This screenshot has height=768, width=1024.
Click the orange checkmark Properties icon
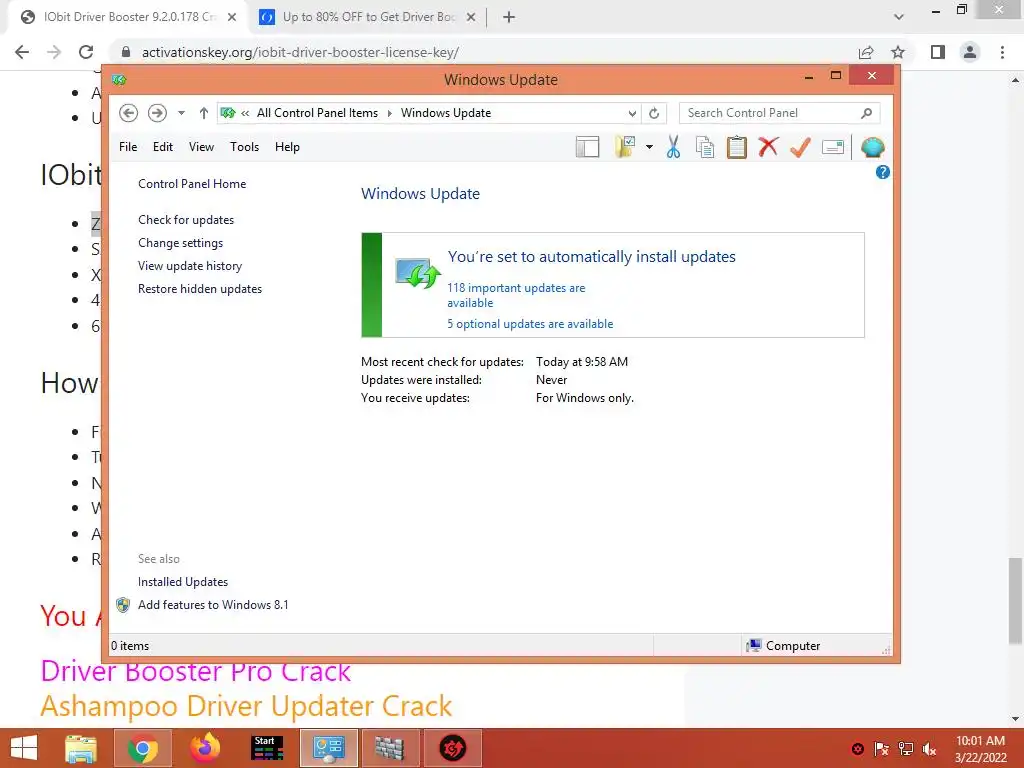pyautogui.click(x=800, y=147)
